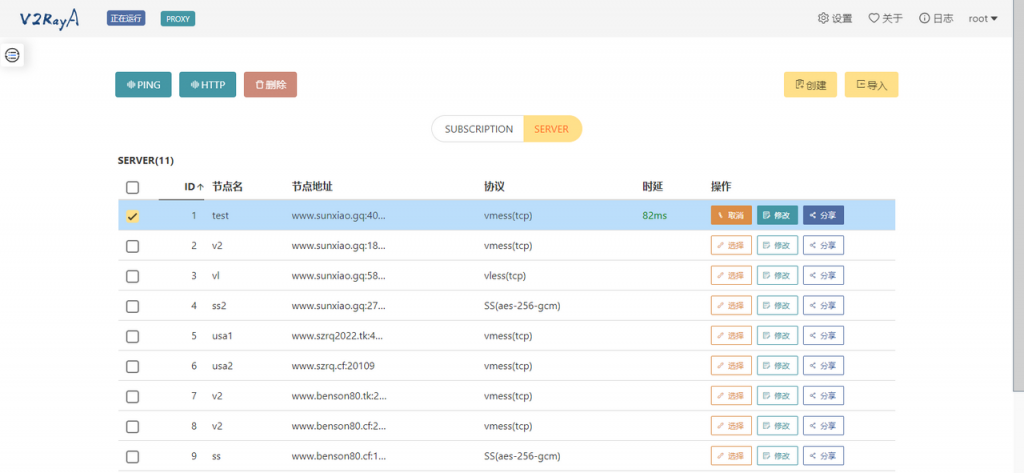The image size is (1024, 473).
Task: Run HTTP latency test
Action: [x=207, y=85]
